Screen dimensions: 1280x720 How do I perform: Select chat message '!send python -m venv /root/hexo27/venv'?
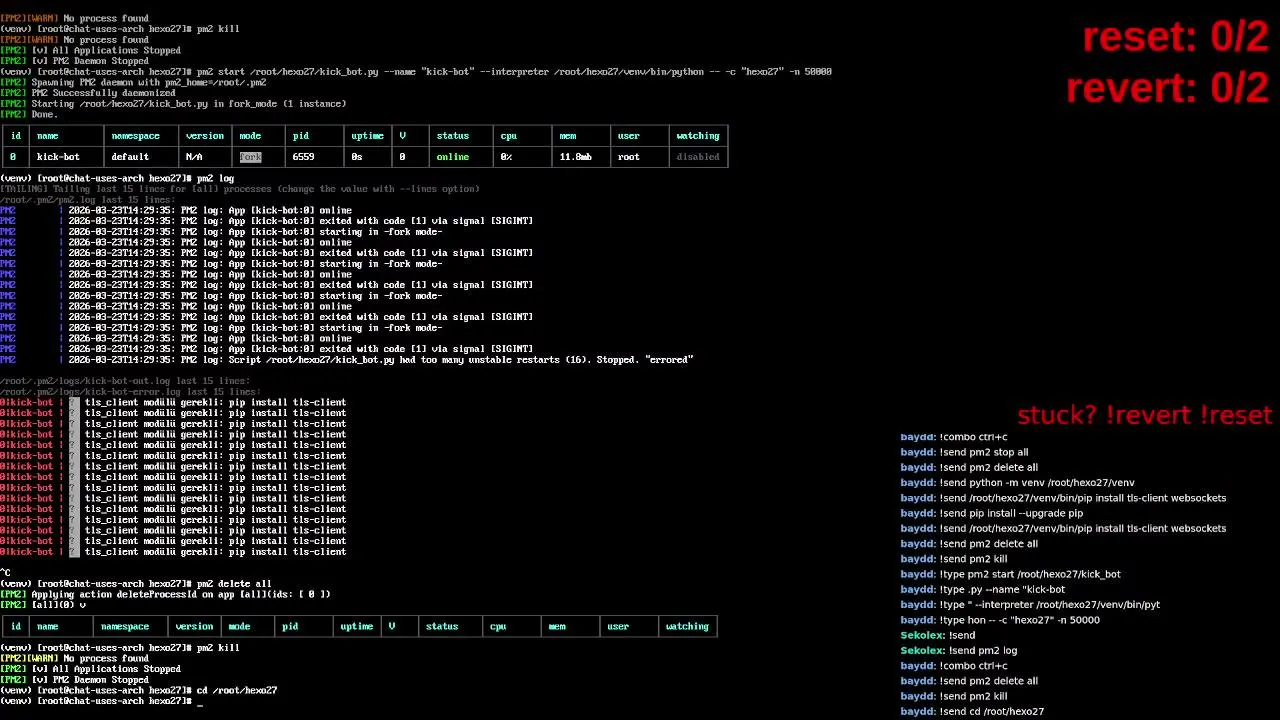click(1017, 482)
